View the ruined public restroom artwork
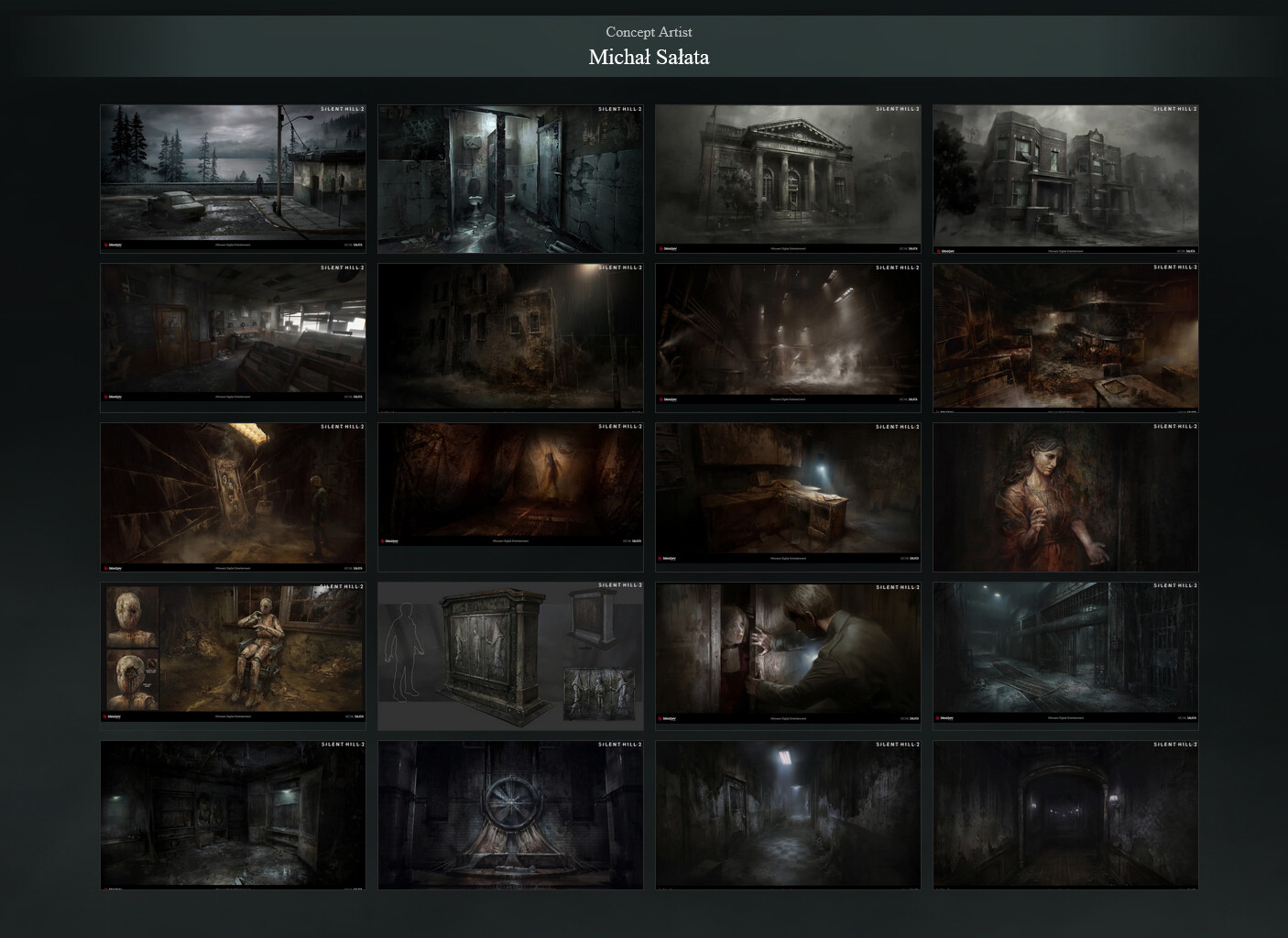 510,177
